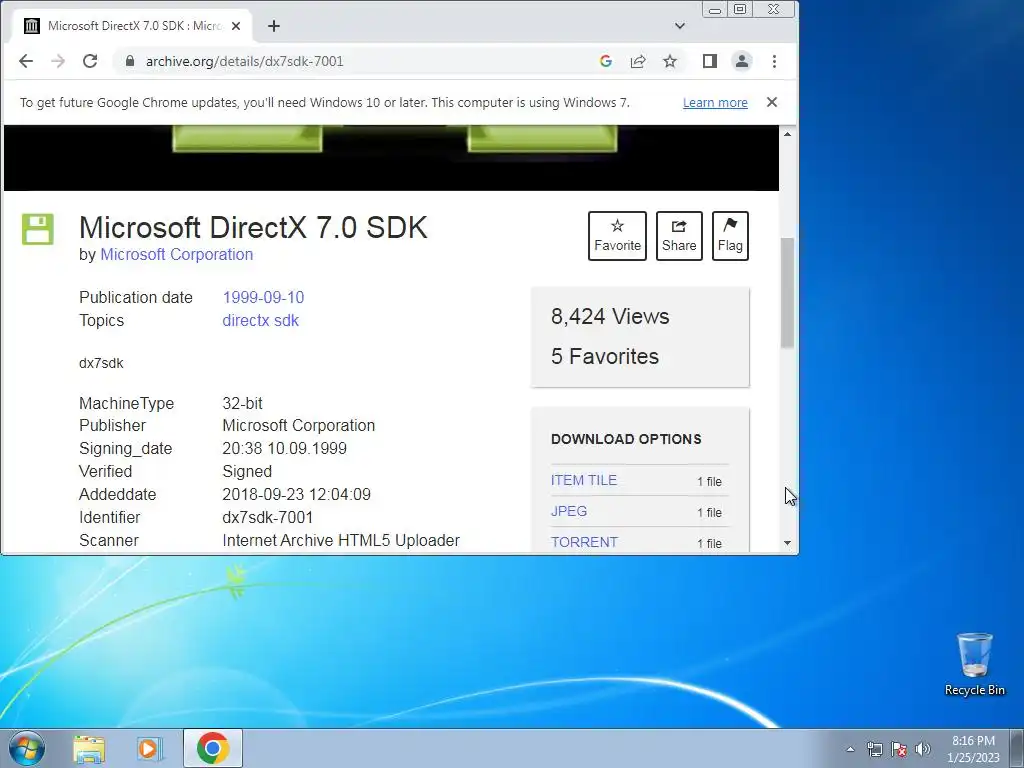This screenshot has height=768, width=1024.
Task: Open the Chrome side panel
Action: [x=710, y=61]
